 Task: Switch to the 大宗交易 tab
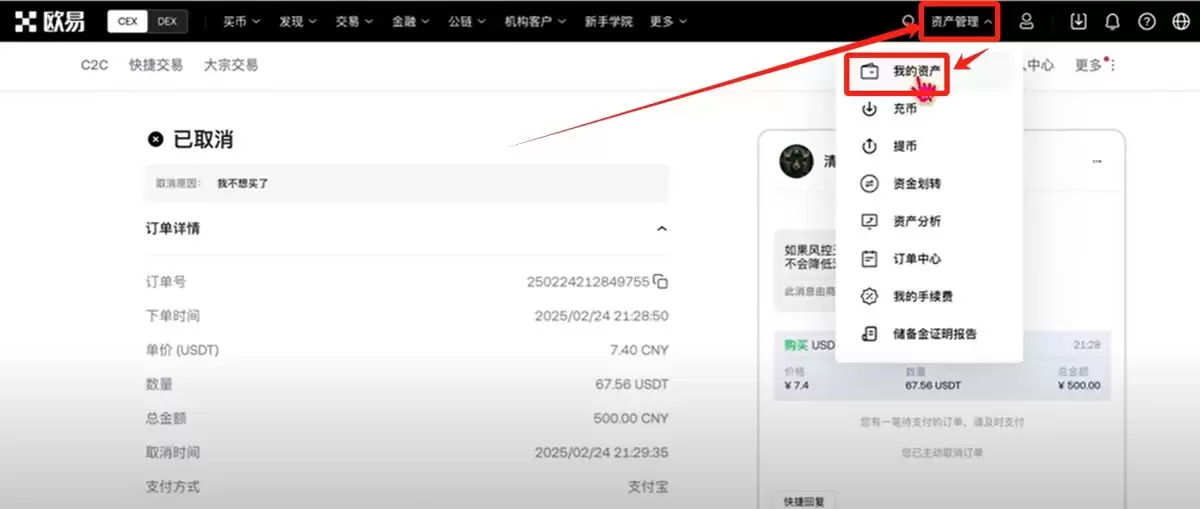click(231, 65)
